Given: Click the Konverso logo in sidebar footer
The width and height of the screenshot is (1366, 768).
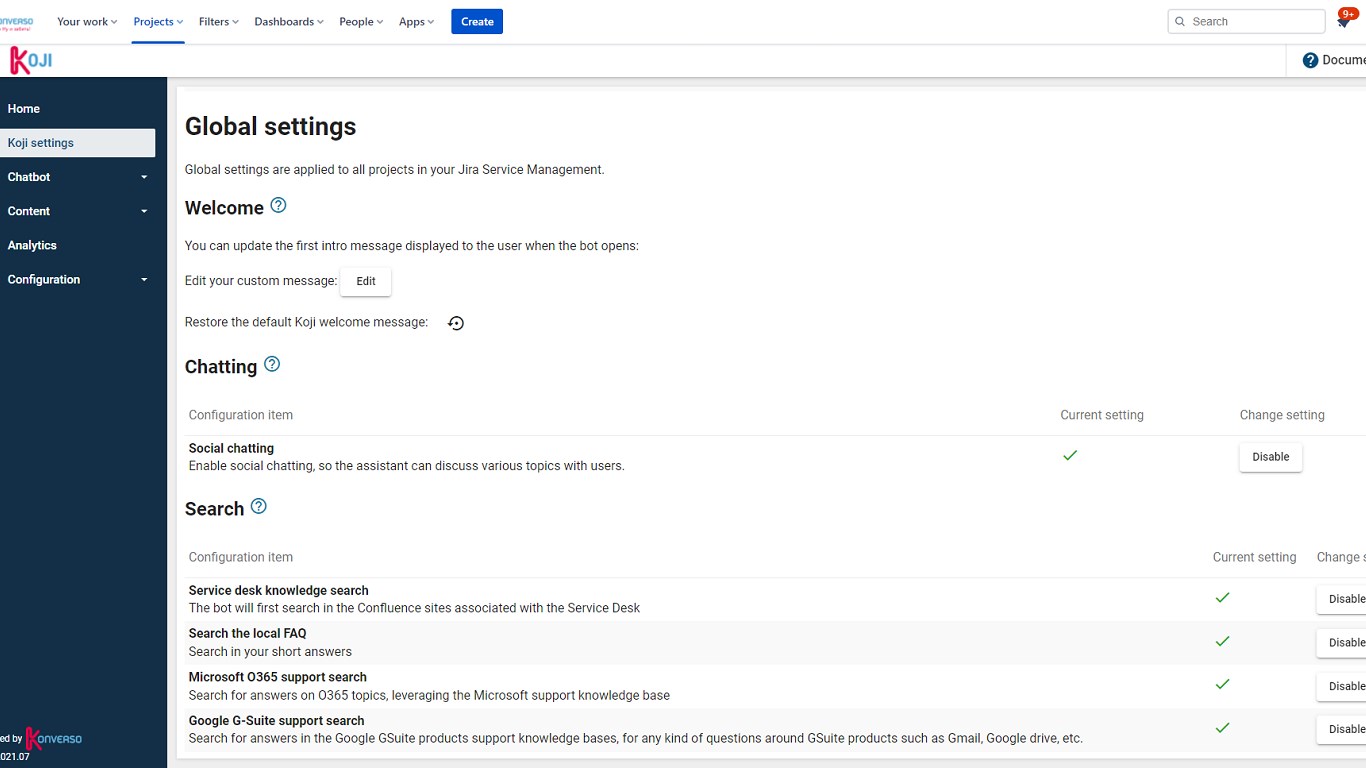Looking at the screenshot, I should pos(54,739).
